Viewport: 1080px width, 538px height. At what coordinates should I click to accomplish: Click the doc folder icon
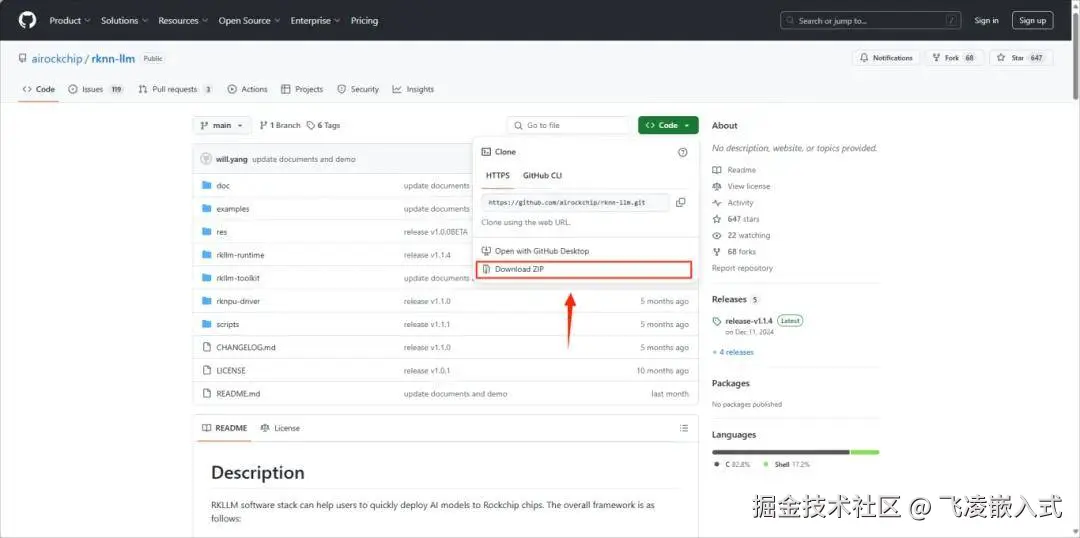[207, 185]
